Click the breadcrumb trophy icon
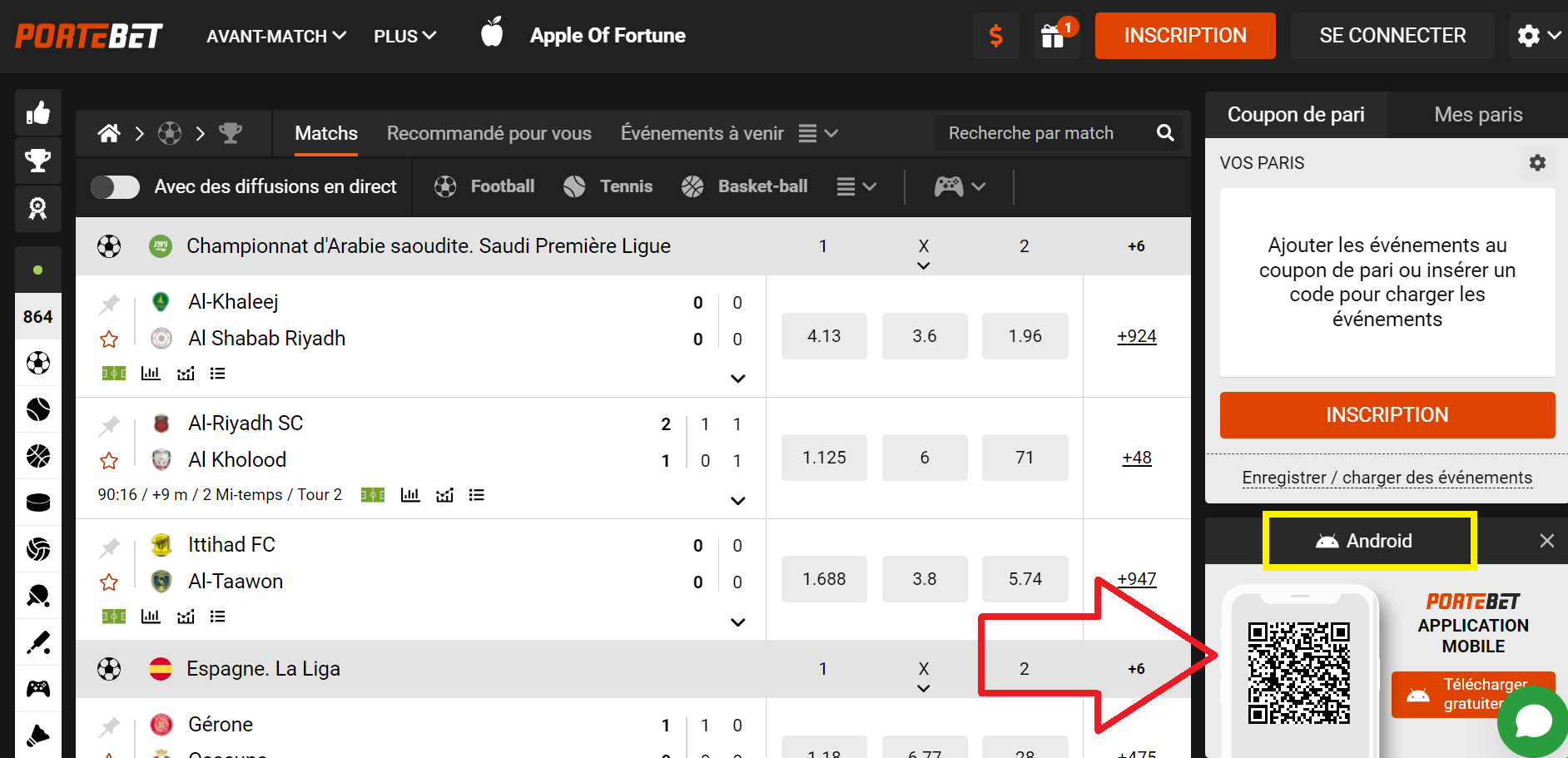Viewport: 1568px width, 758px height. [231, 133]
